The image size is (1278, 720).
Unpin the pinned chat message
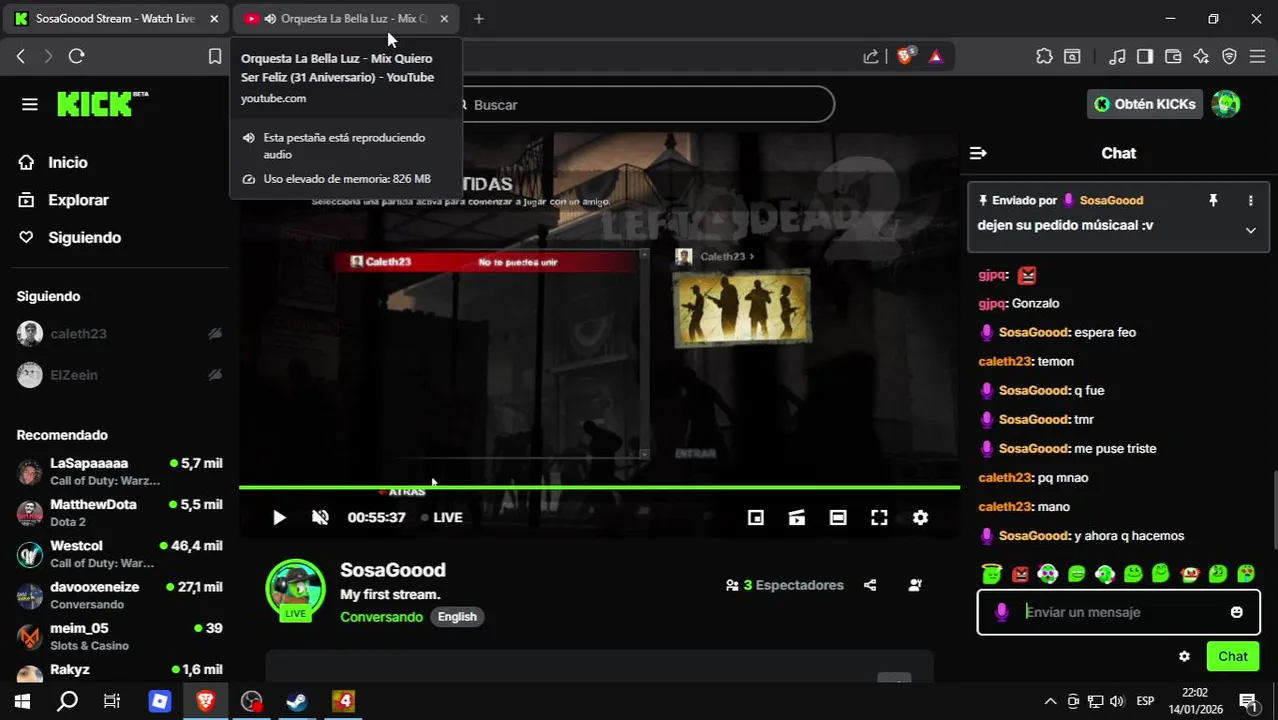[1213, 200]
